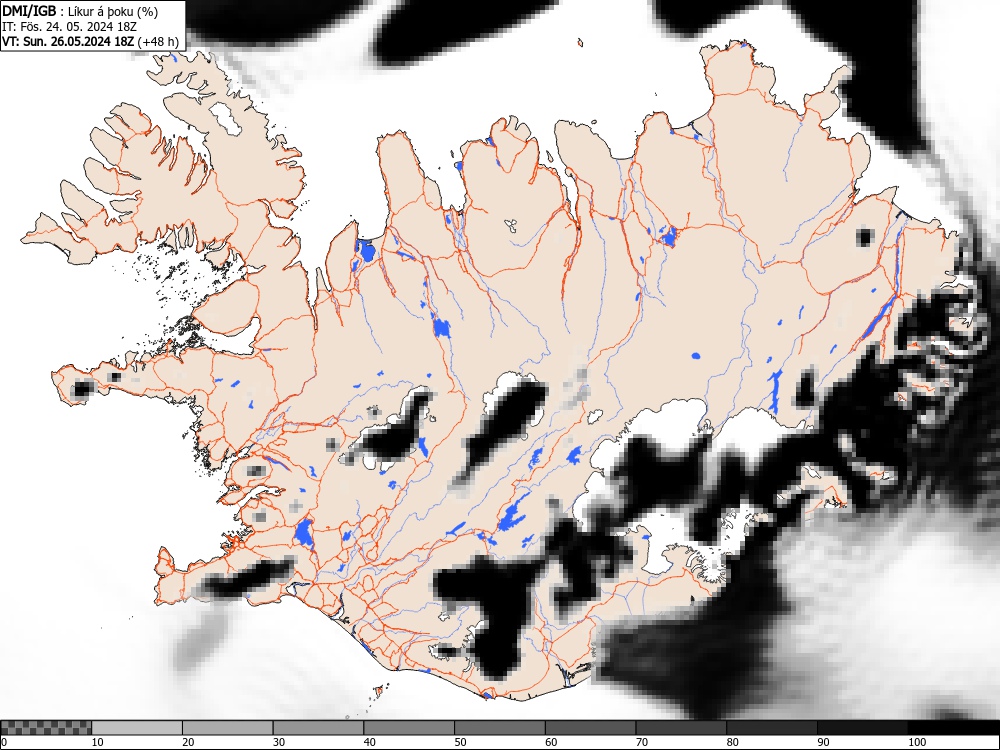Select the legend swatch between 20 and 30
The width and height of the screenshot is (1000, 750).
228,728
